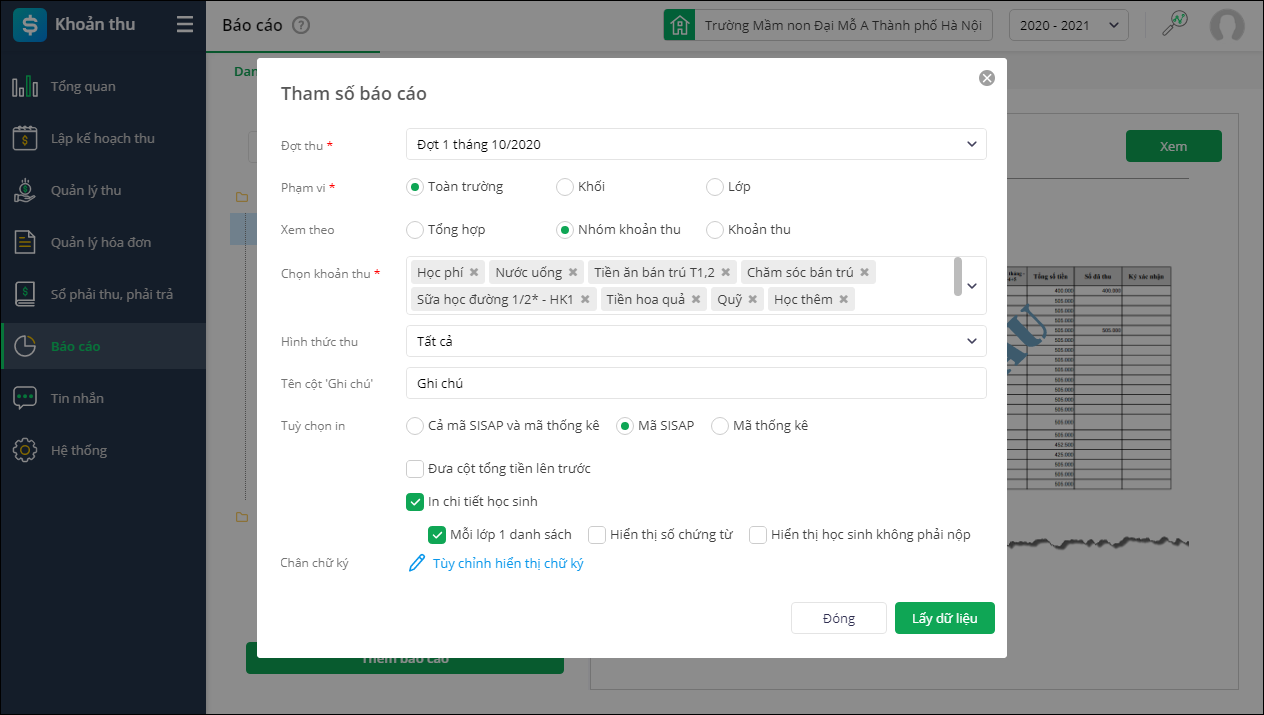Select the Khối scope radio button
Screen dimensions: 1264x715
[565, 187]
